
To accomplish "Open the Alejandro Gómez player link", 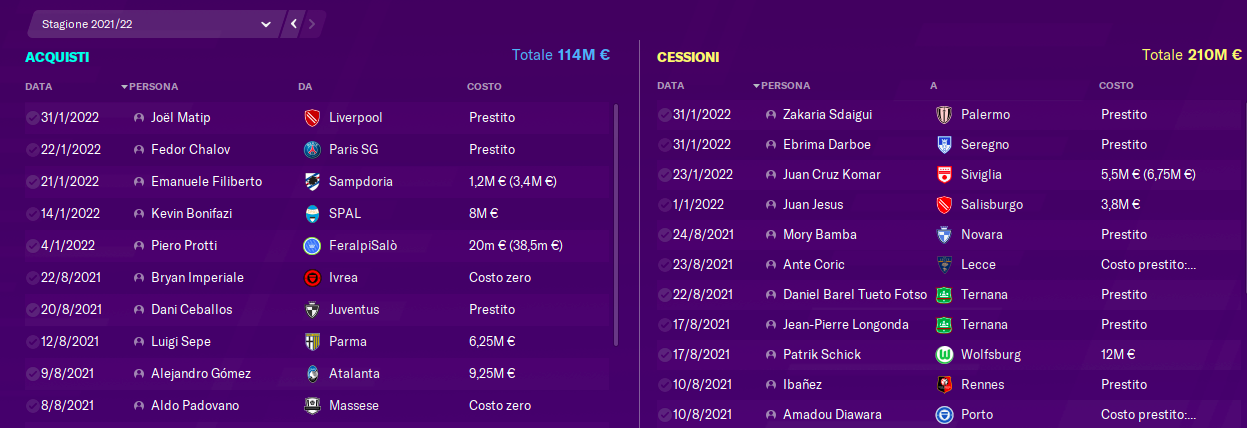I will click(x=201, y=374).
